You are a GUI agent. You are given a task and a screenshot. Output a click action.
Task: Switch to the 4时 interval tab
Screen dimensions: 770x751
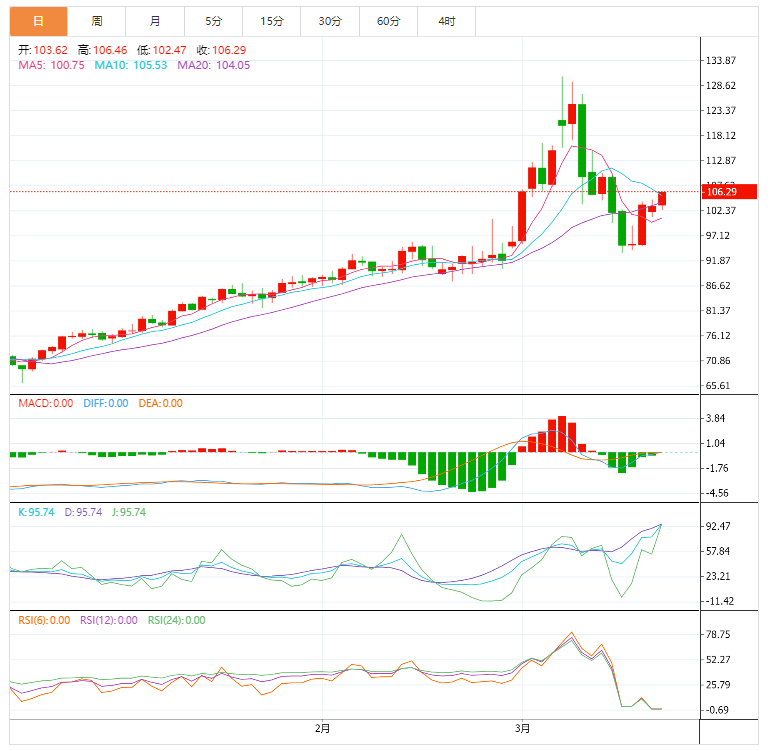[x=446, y=21]
